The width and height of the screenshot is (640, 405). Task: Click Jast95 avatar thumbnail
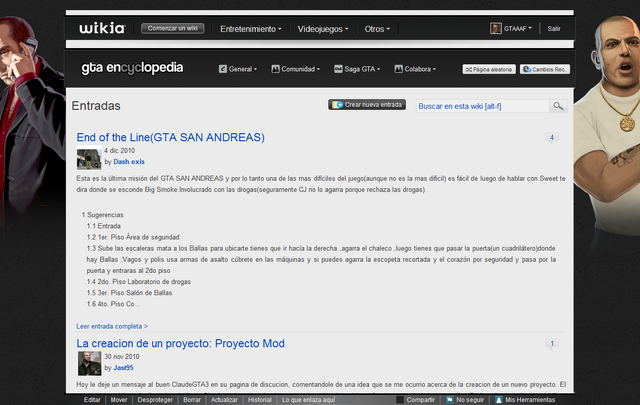tap(89, 363)
